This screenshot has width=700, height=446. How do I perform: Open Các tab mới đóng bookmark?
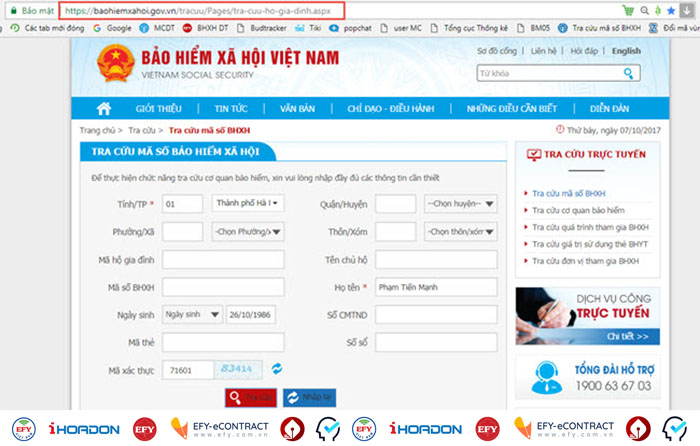click(x=47, y=28)
